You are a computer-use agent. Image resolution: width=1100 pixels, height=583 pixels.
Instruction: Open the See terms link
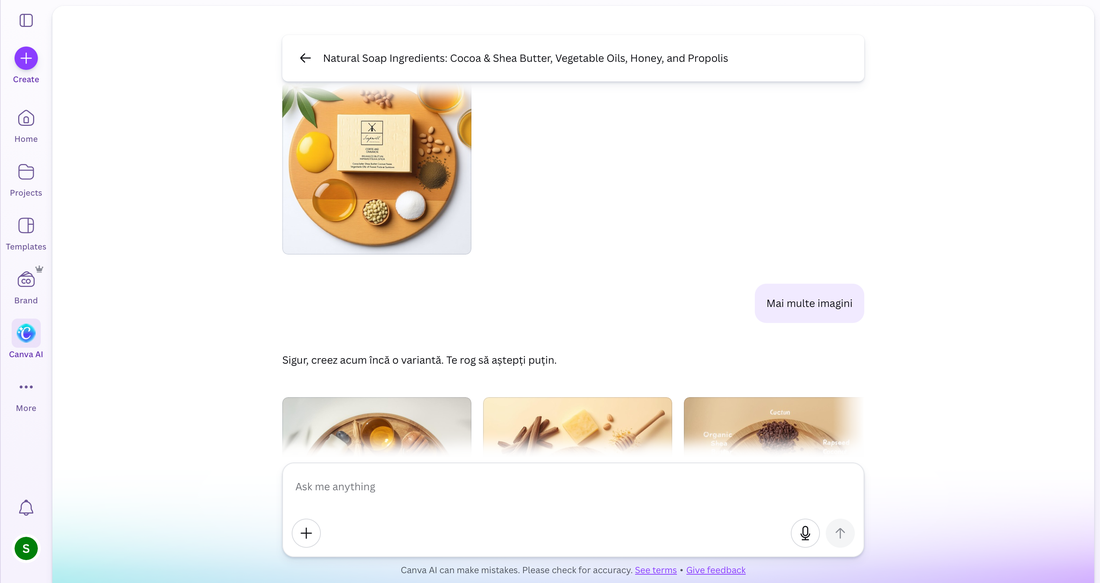(x=656, y=570)
